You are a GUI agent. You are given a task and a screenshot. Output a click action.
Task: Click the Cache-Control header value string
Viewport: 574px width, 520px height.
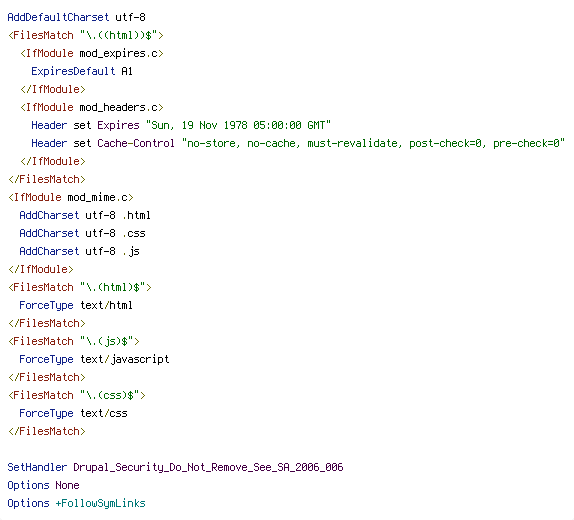(373, 143)
